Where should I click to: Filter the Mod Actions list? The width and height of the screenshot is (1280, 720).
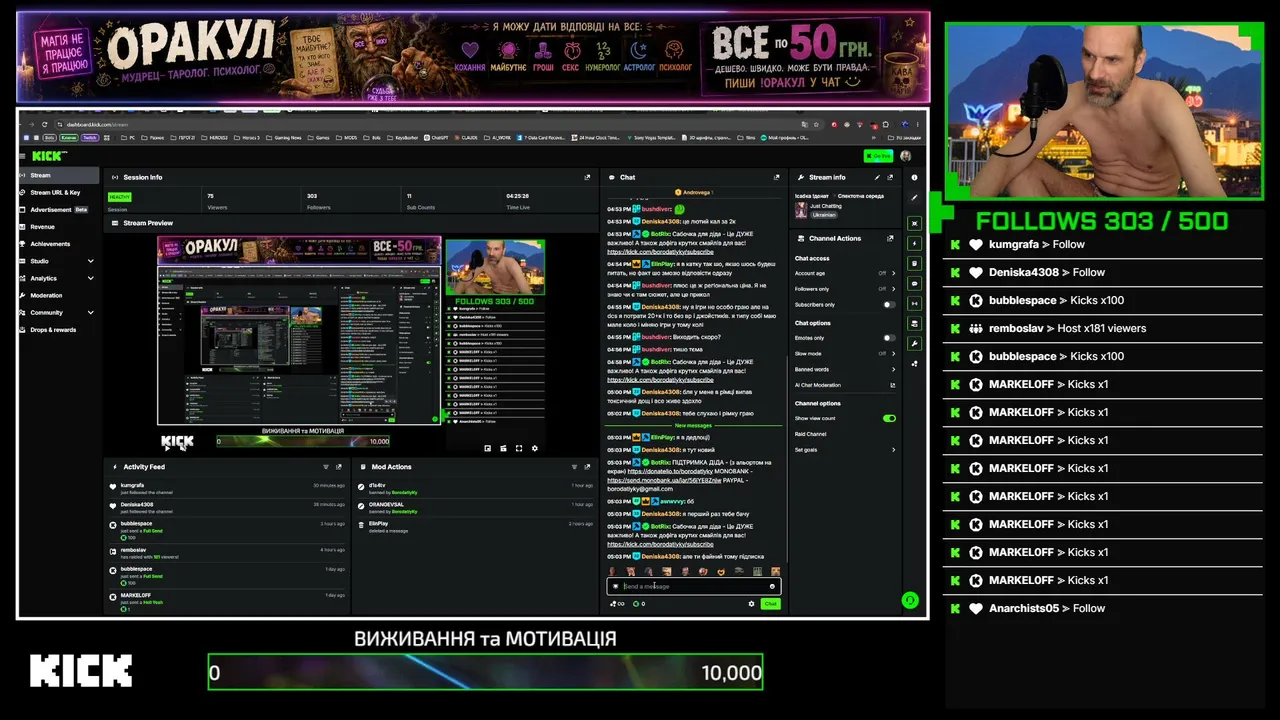click(x=573, y=467)
